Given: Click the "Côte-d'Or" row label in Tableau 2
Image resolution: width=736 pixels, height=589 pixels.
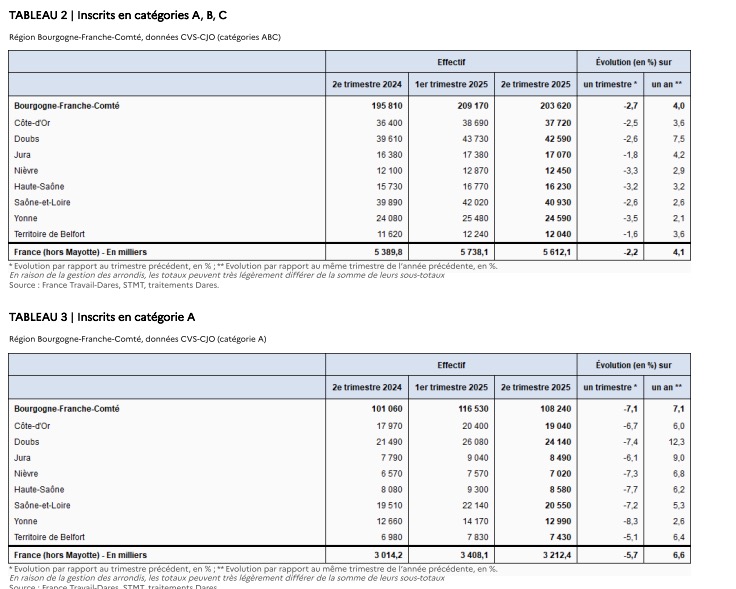Looking at the screenshot, I should [32, 123].
